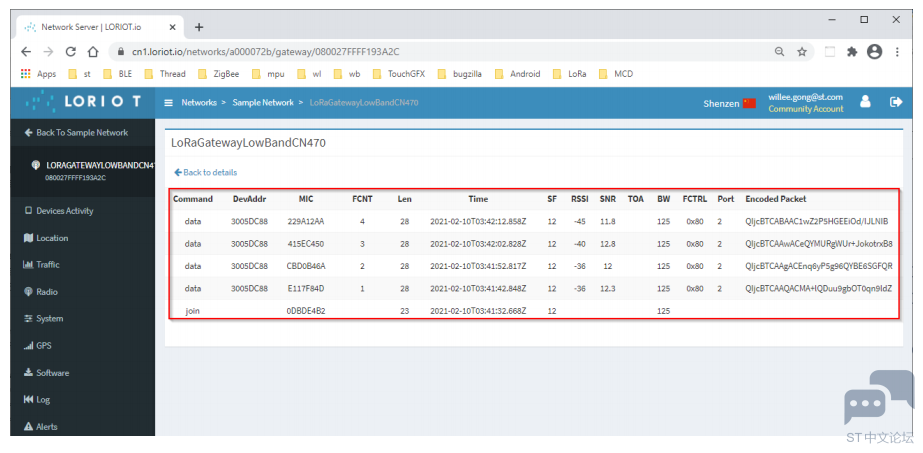
Task: Open the extensions puzzle icon
Action: pyautogui.click(x=852, y=52)
